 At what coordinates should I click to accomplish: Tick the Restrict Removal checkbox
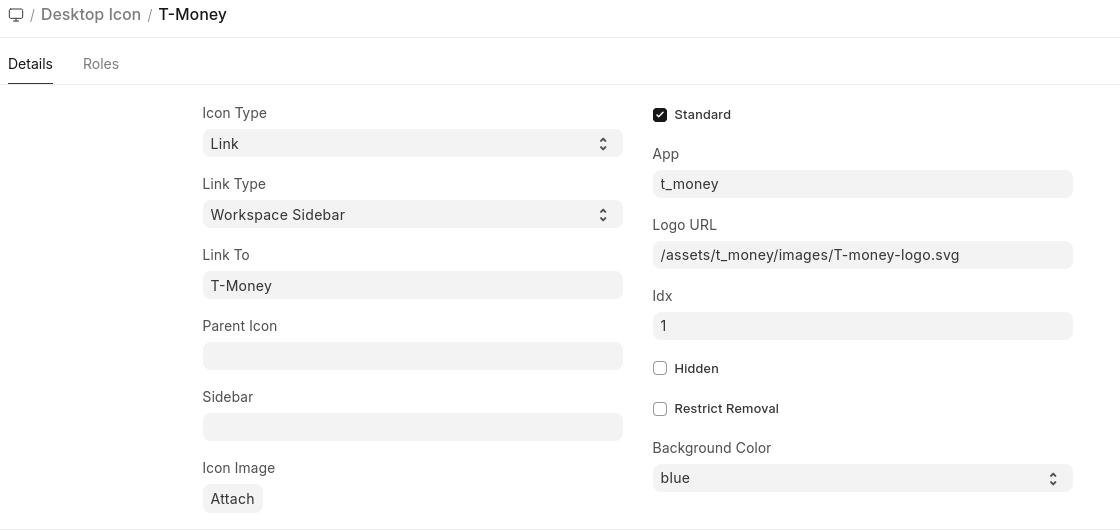point(660,409)
